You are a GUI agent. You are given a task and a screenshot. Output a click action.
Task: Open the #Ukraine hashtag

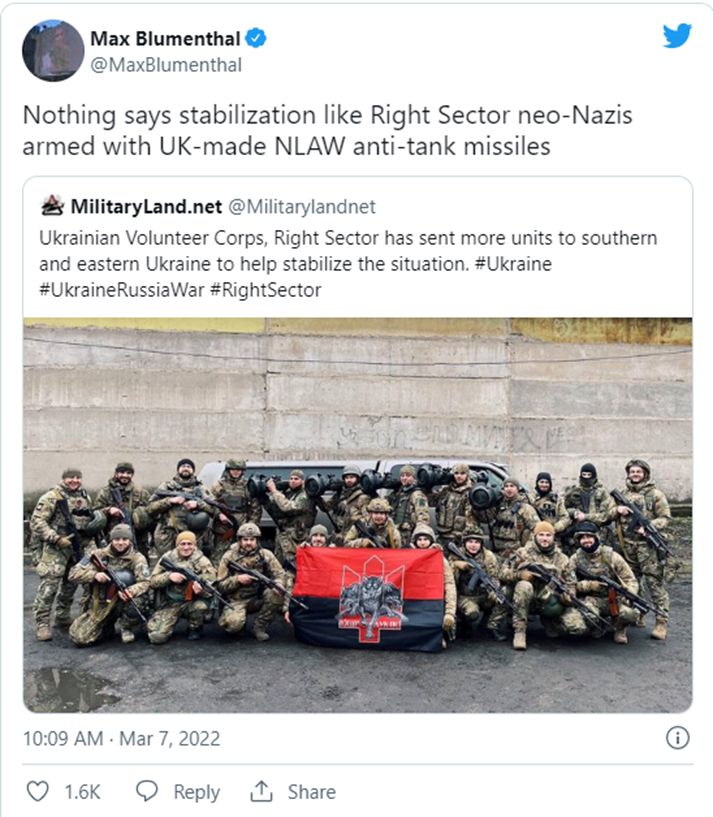(x=515, y=265)
